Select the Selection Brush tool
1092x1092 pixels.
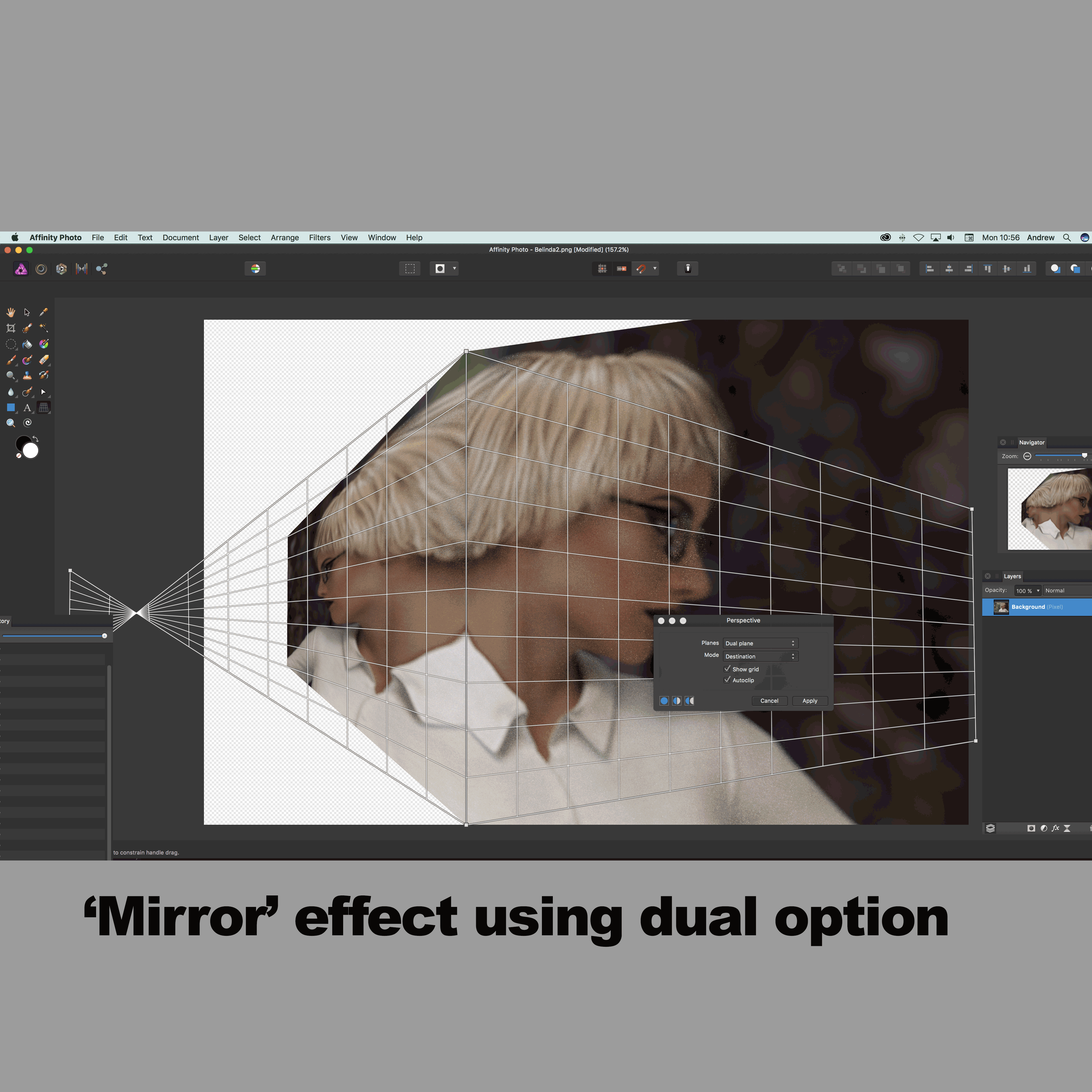[27, 328]
